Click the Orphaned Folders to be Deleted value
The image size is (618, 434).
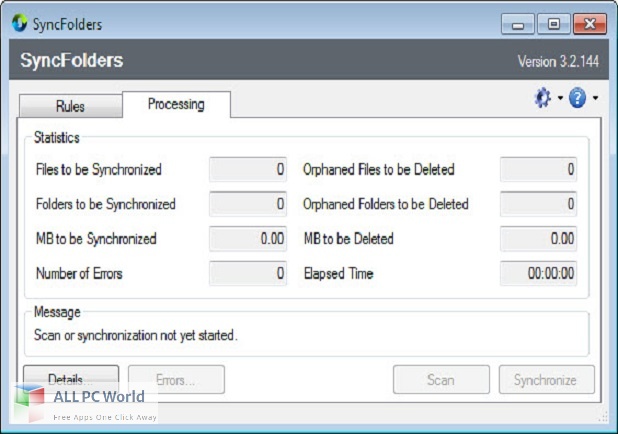pos(538,204)
